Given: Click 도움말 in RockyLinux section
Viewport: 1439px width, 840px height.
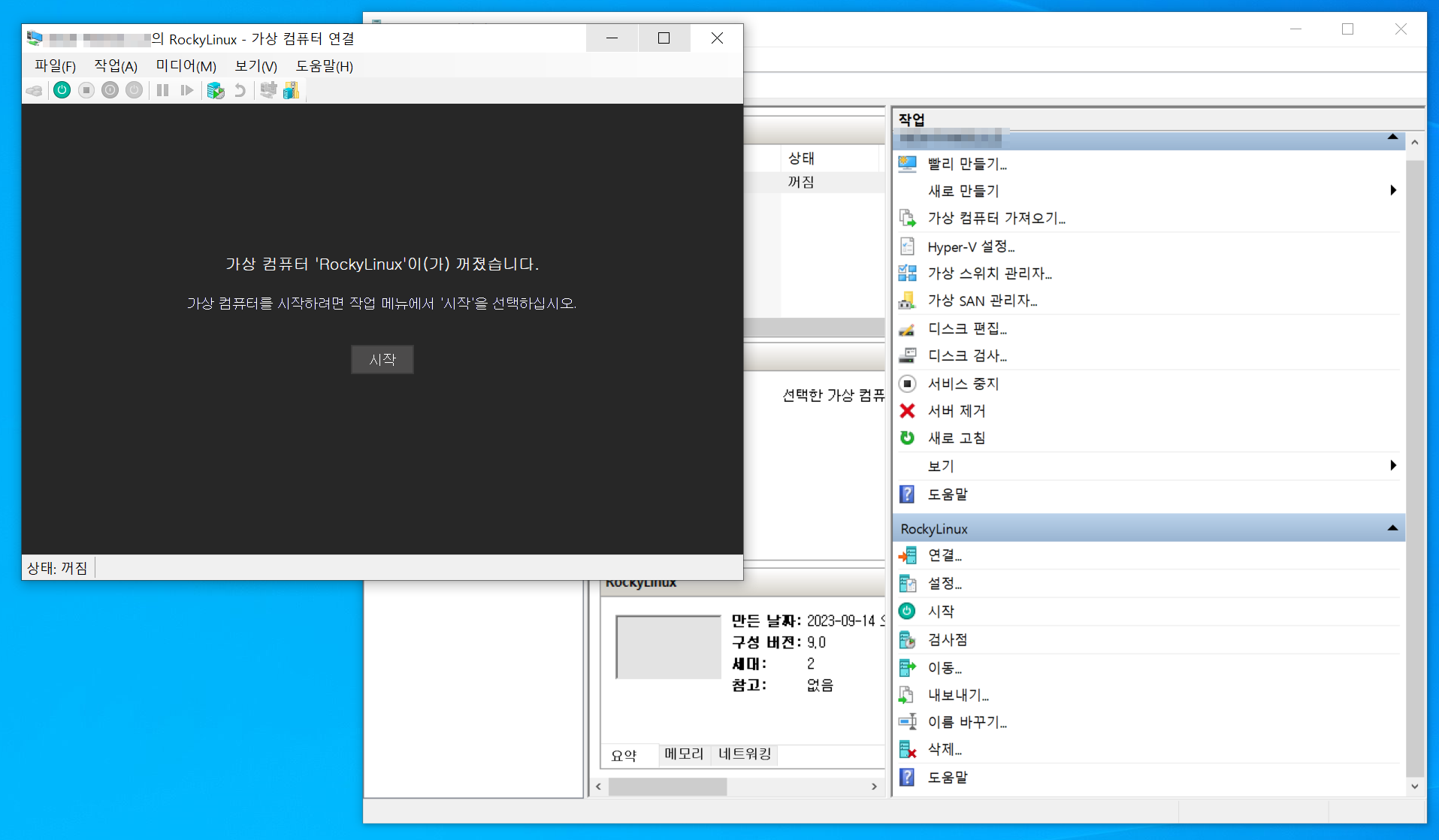Looking at the screenshot, I should 948,778.
